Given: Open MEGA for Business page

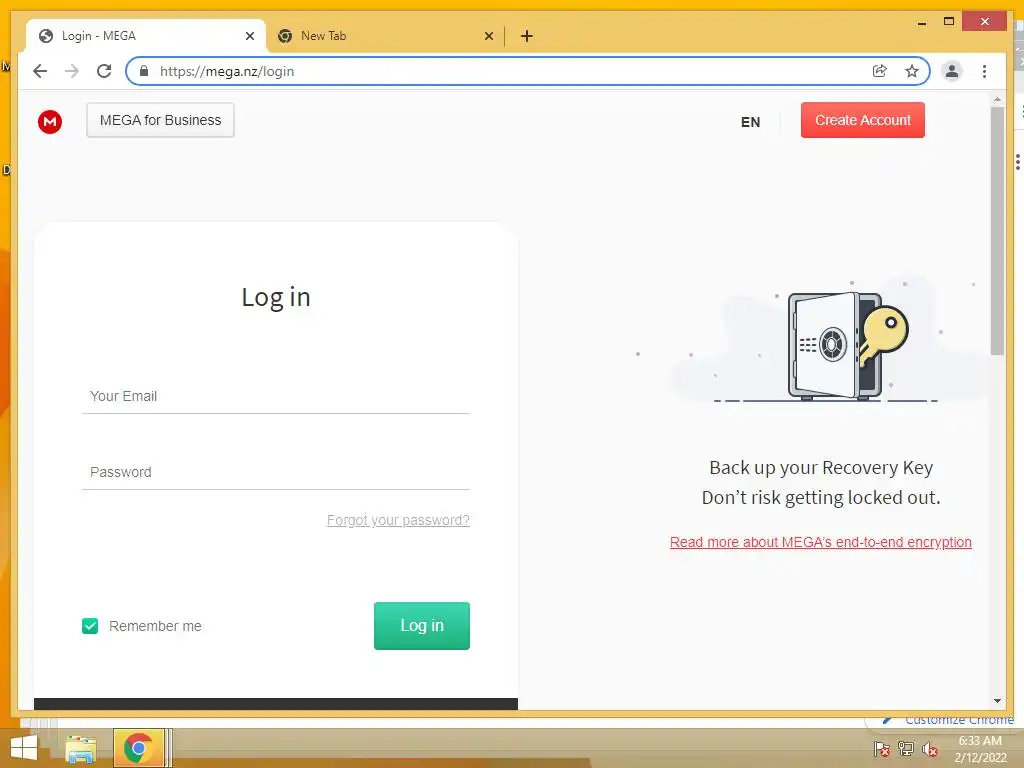Looking at the screenshot, I should tap(161, 120).
